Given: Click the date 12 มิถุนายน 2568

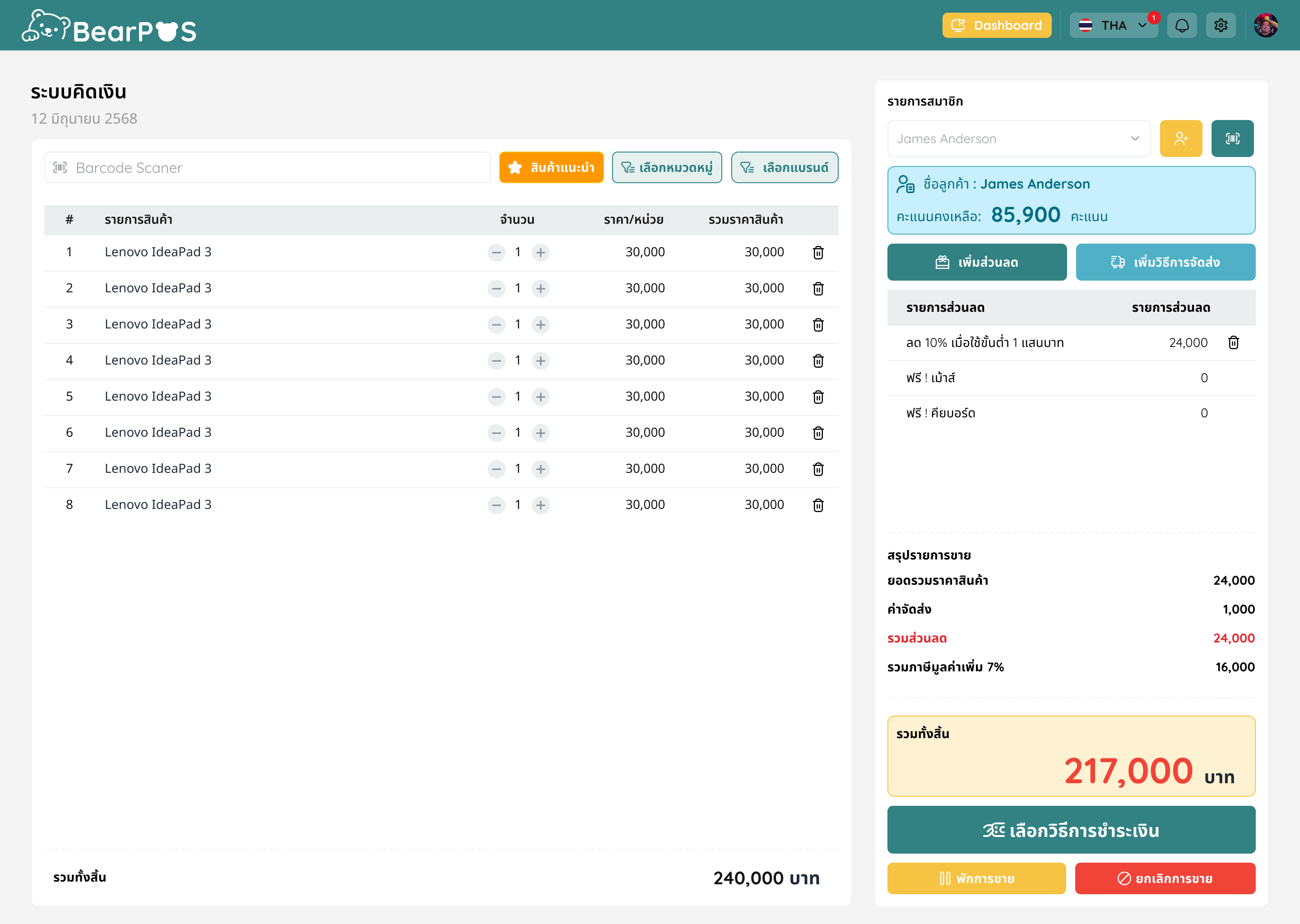Looking at the screenshot, I should [84, 118].
